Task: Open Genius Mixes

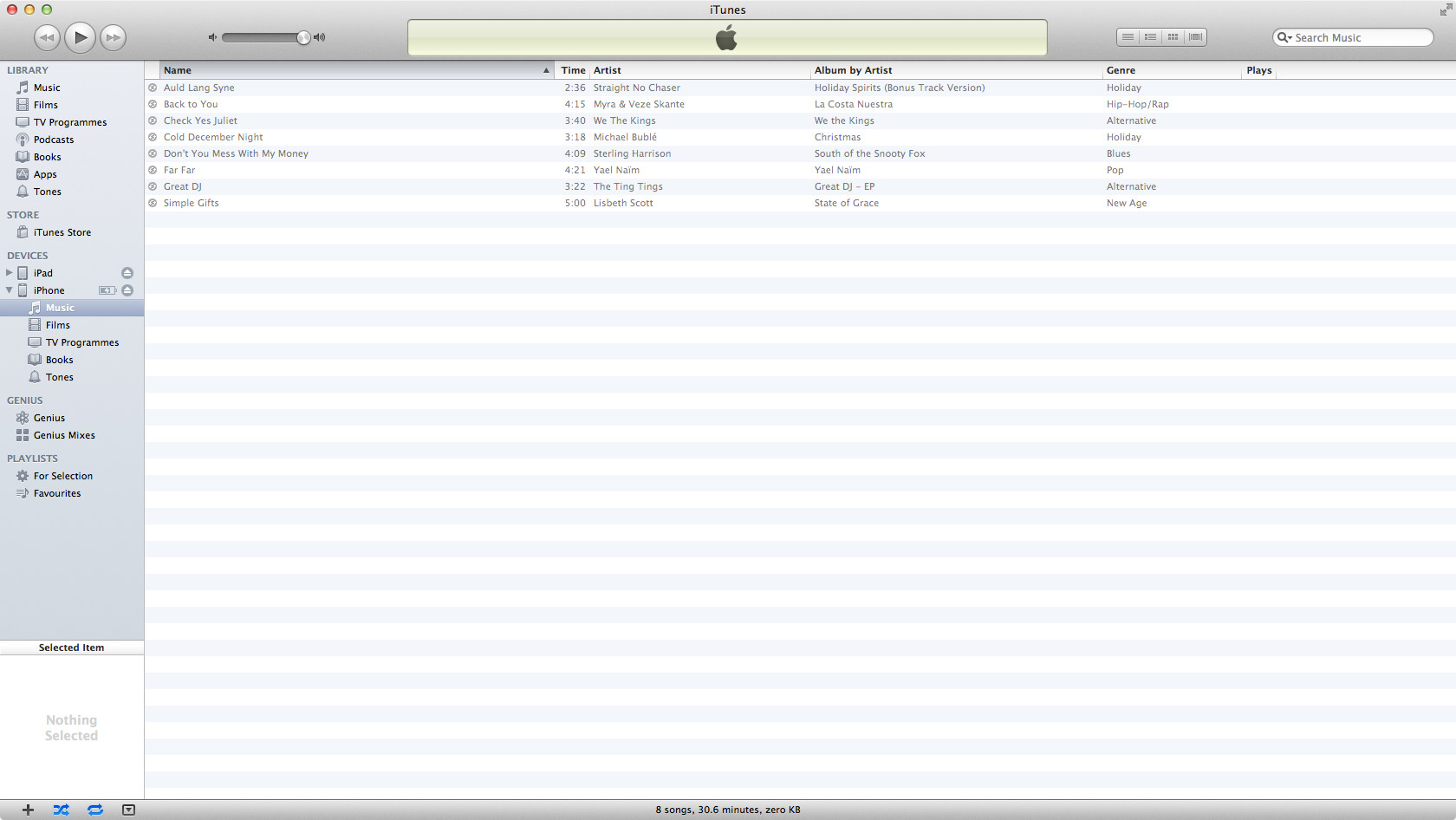Action: [x=64, y=435]
